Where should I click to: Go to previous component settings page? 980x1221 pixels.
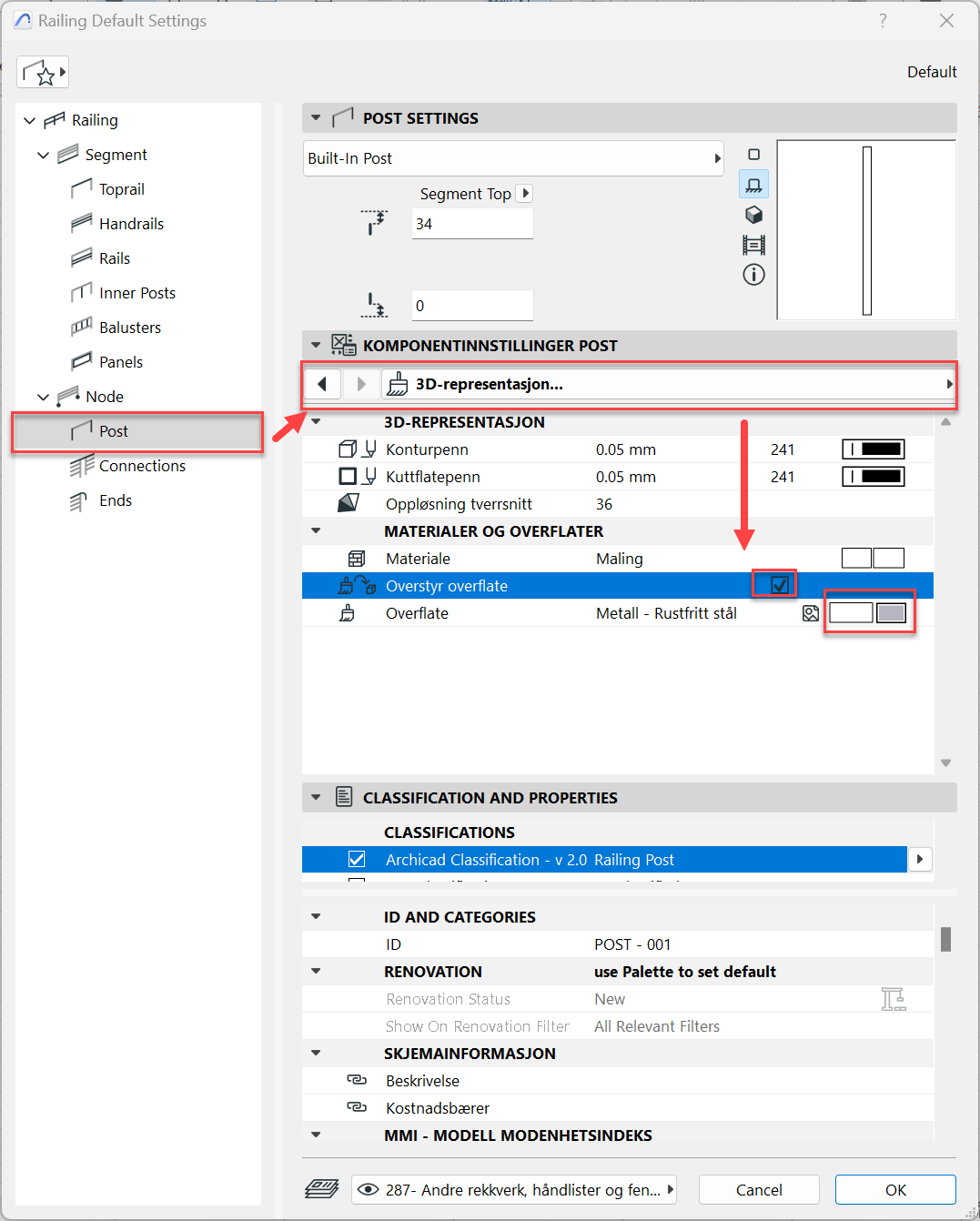point(322,384)
